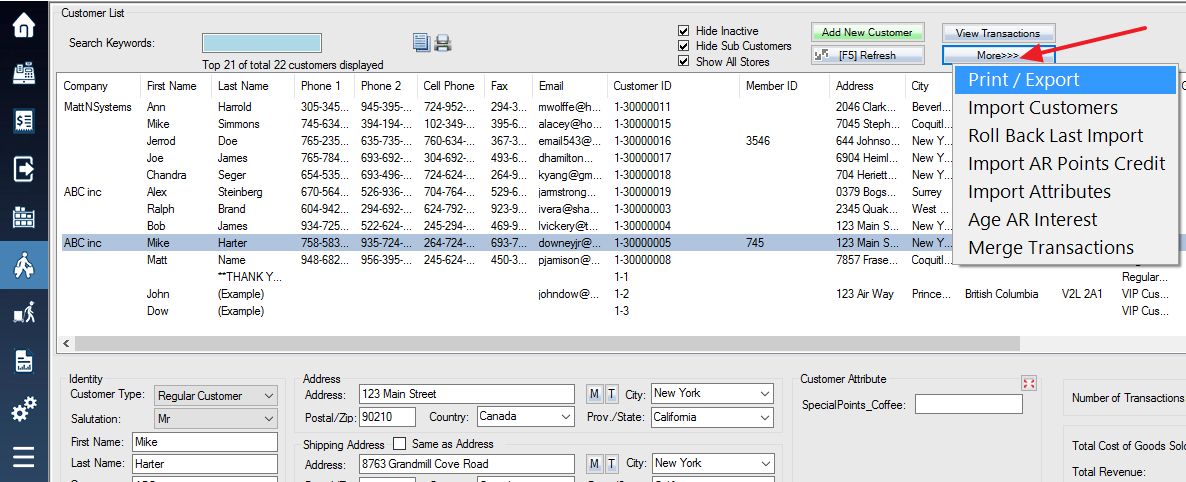Click the Add New Customer button
Viewport: 1186px width, 482px height.
point(867,33)
